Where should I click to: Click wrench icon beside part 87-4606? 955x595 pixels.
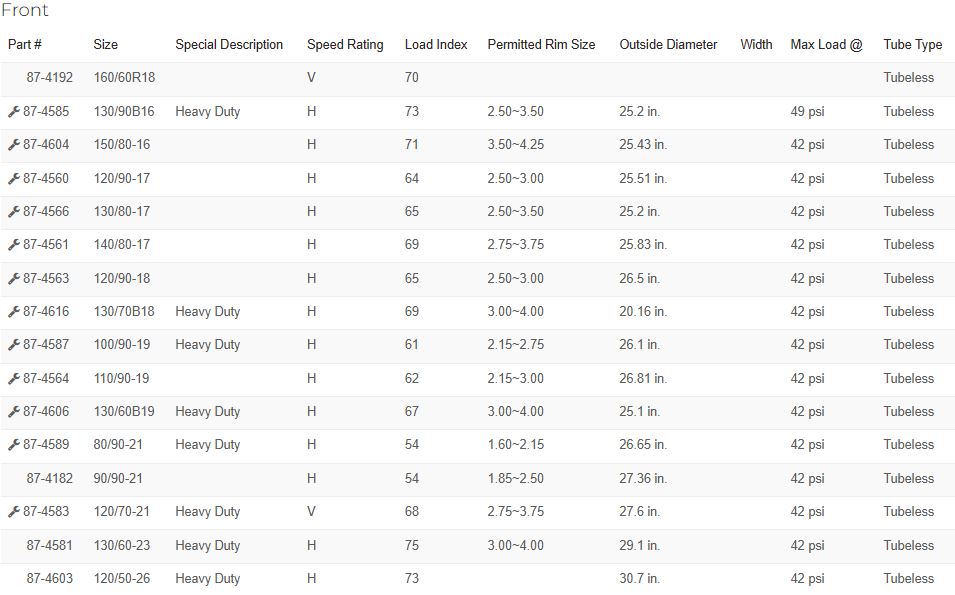point(13,412)
